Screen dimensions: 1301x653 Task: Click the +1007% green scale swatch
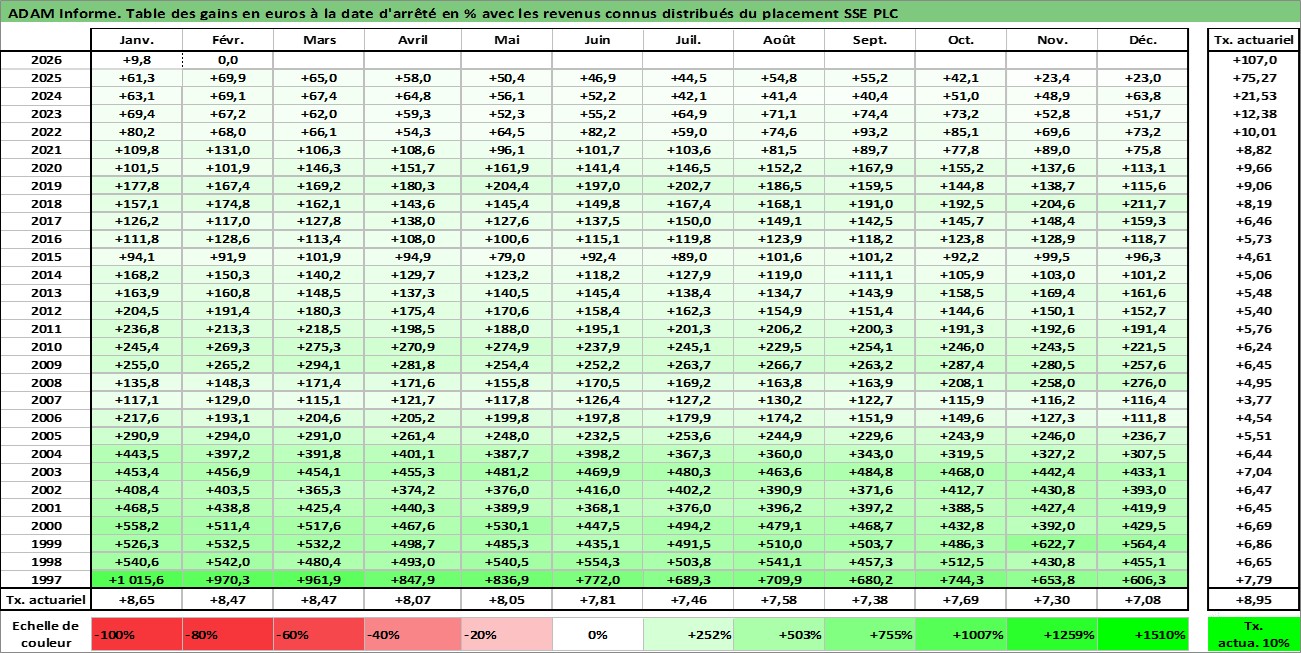pyautogui.click(x=961, y=634)
